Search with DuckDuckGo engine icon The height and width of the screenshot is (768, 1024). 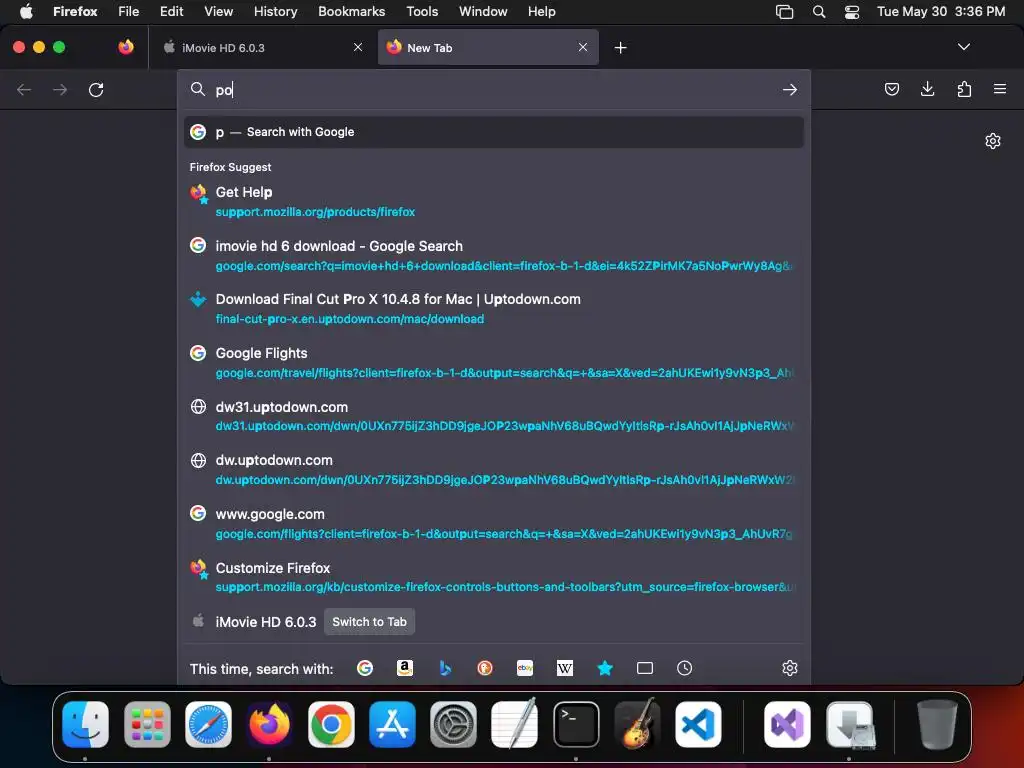click(x=485, y=668)
